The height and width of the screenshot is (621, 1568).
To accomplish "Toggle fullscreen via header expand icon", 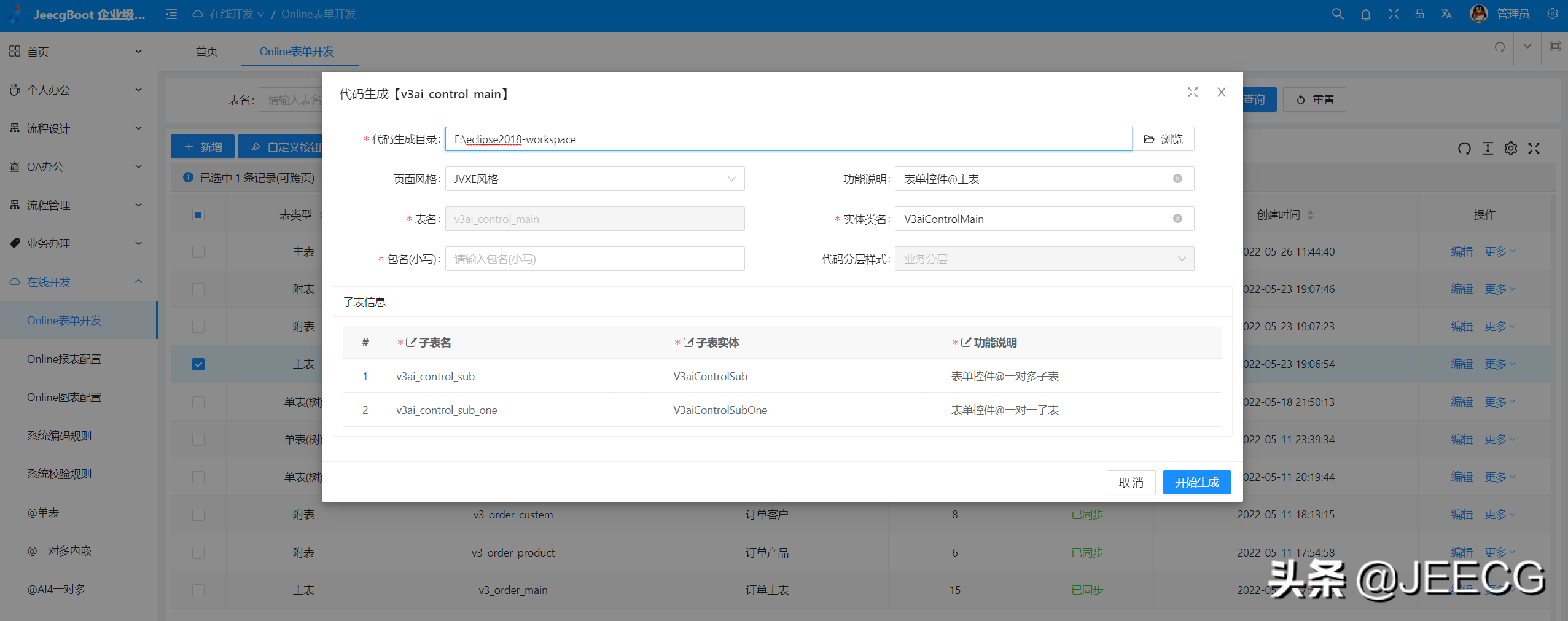I will point(1394,14).
